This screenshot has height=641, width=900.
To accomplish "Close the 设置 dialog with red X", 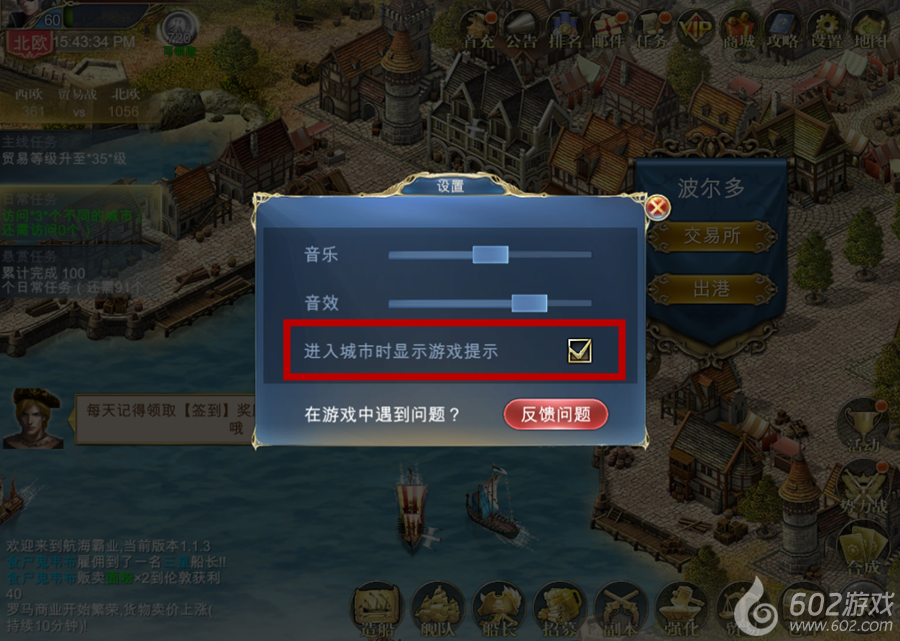I will click(658, 207).
